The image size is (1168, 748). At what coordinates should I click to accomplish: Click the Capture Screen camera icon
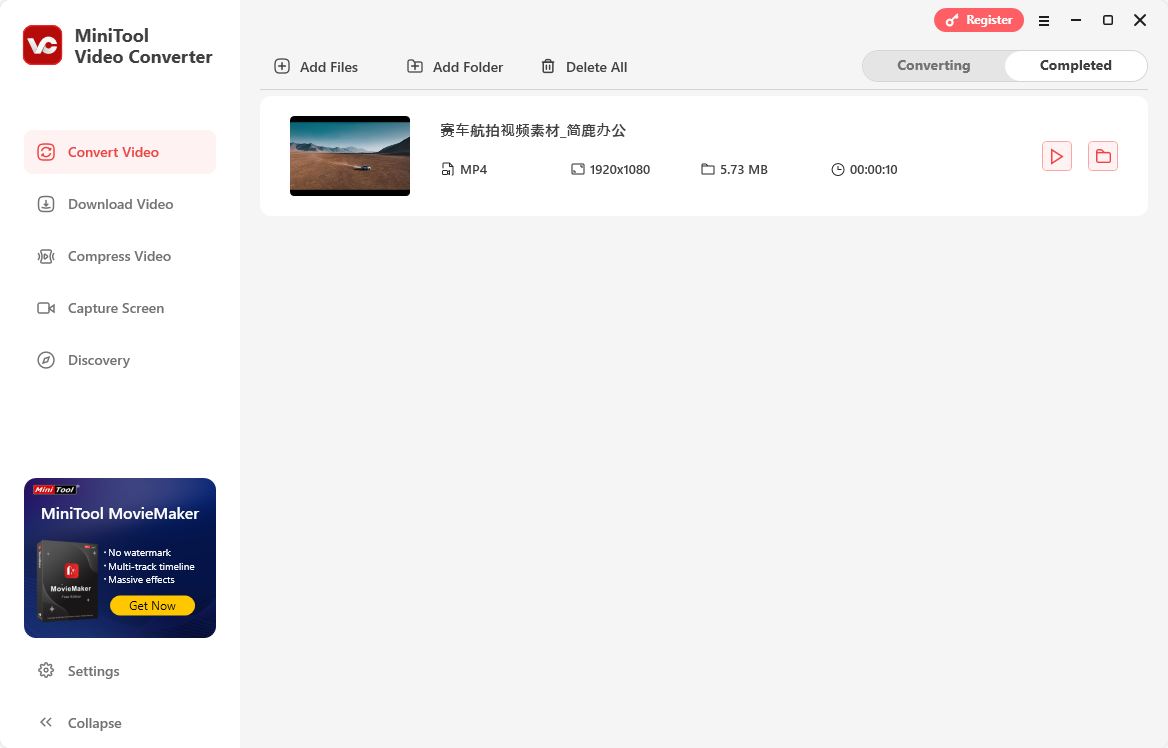tap(46, 308)
